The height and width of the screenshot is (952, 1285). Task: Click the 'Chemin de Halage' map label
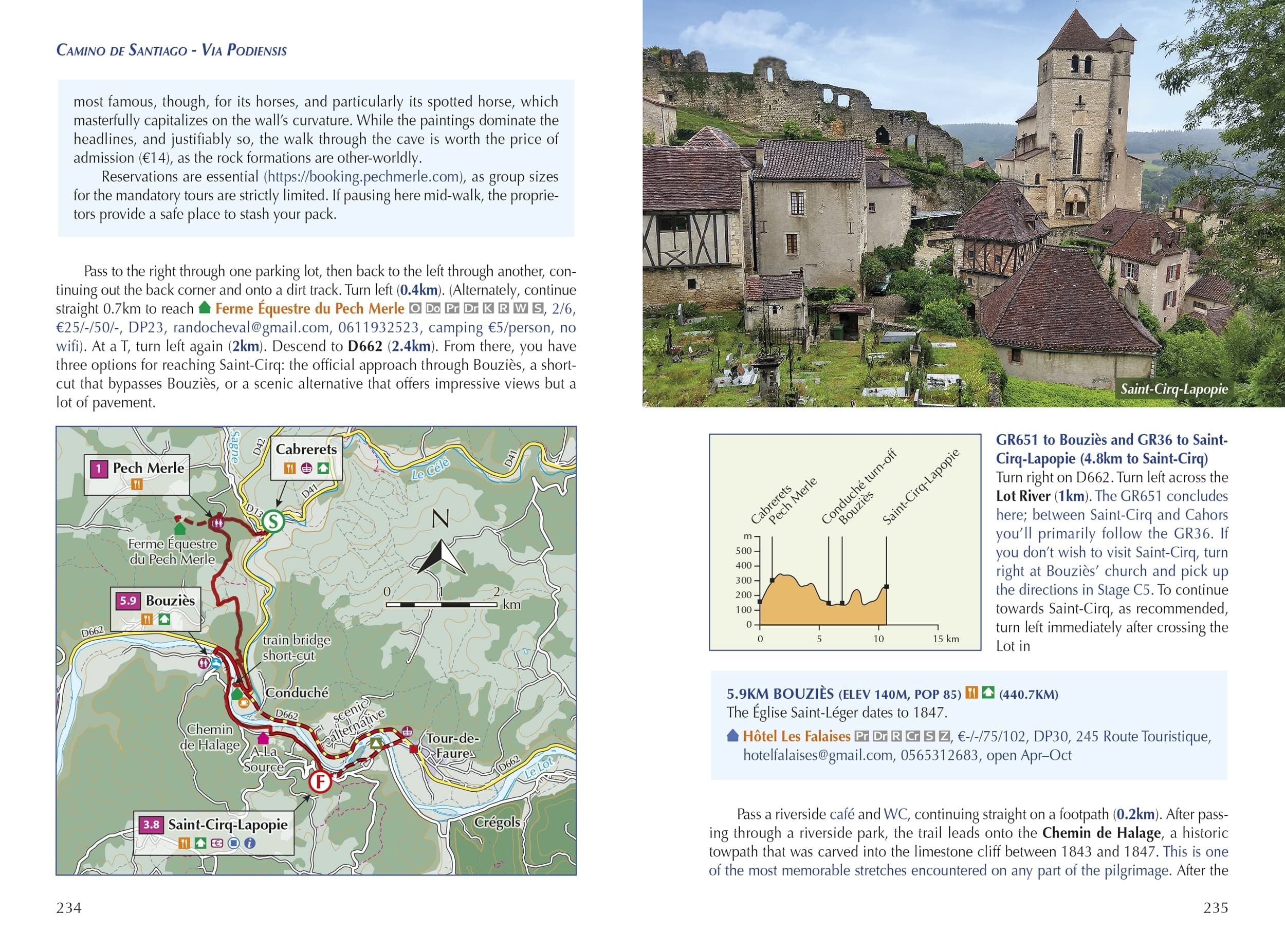(210, 737)
